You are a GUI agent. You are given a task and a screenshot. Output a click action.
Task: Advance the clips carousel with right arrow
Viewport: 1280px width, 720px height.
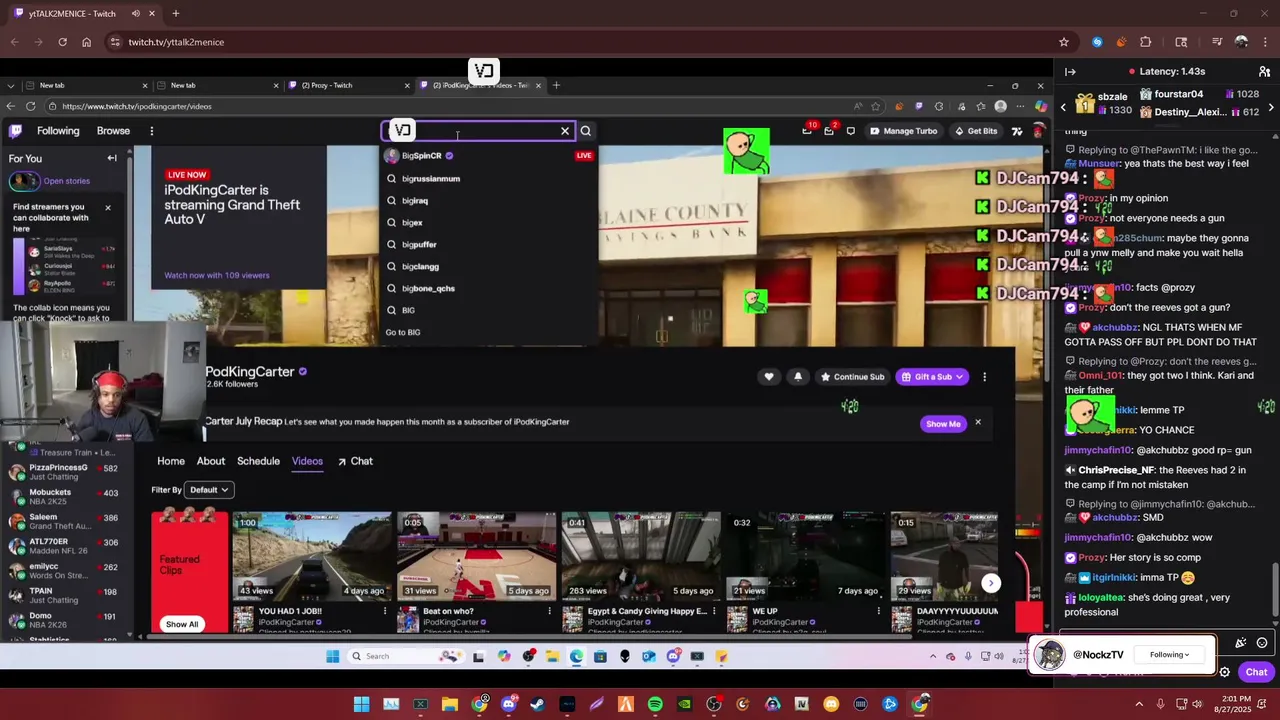pos(991,583)
